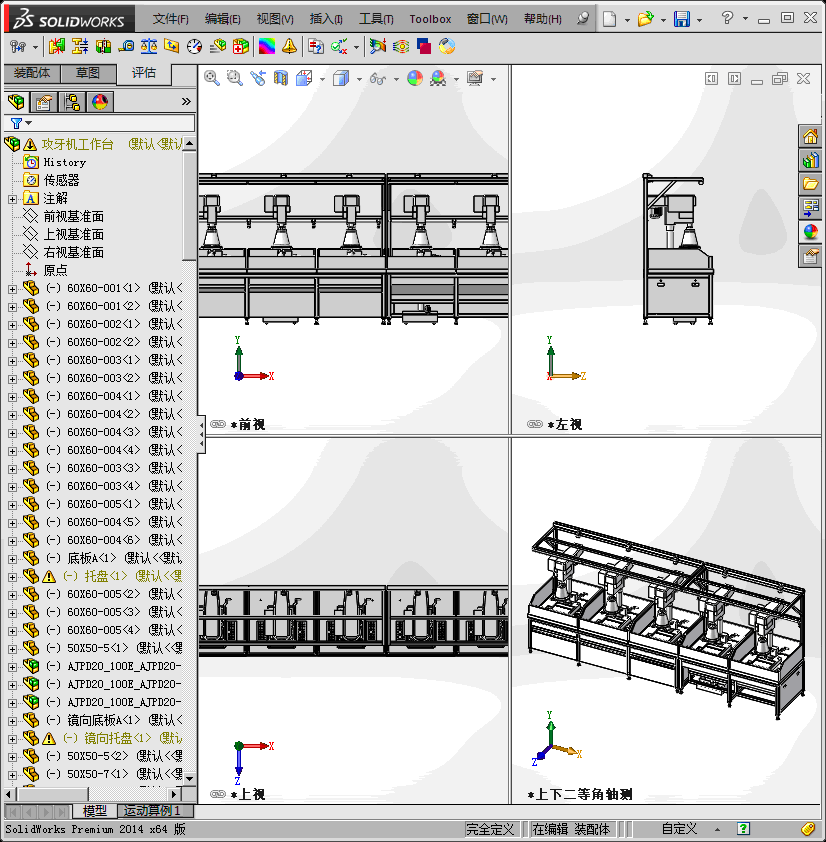Click the warning triangle check icon
826x842 pixels.
[289, 47]
